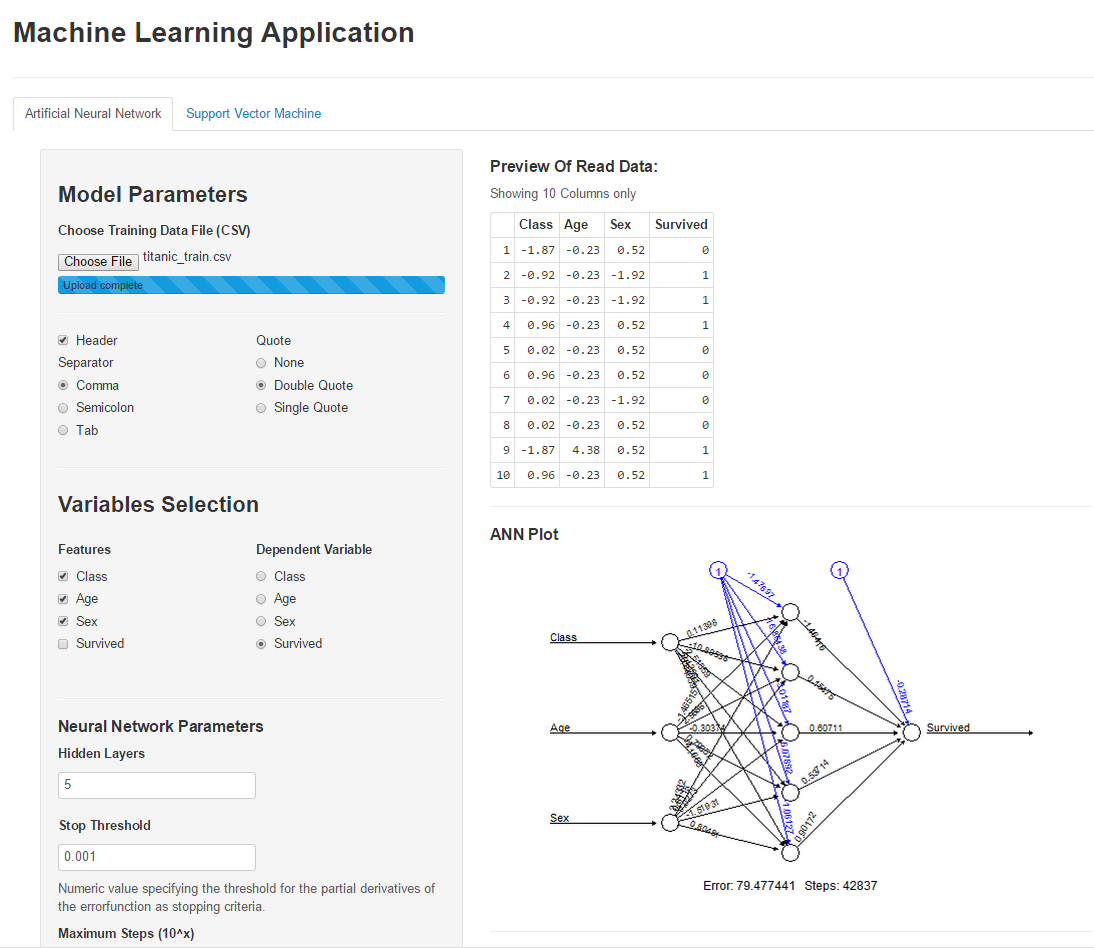Click the Survived label in ANN plot

point(948,728)
